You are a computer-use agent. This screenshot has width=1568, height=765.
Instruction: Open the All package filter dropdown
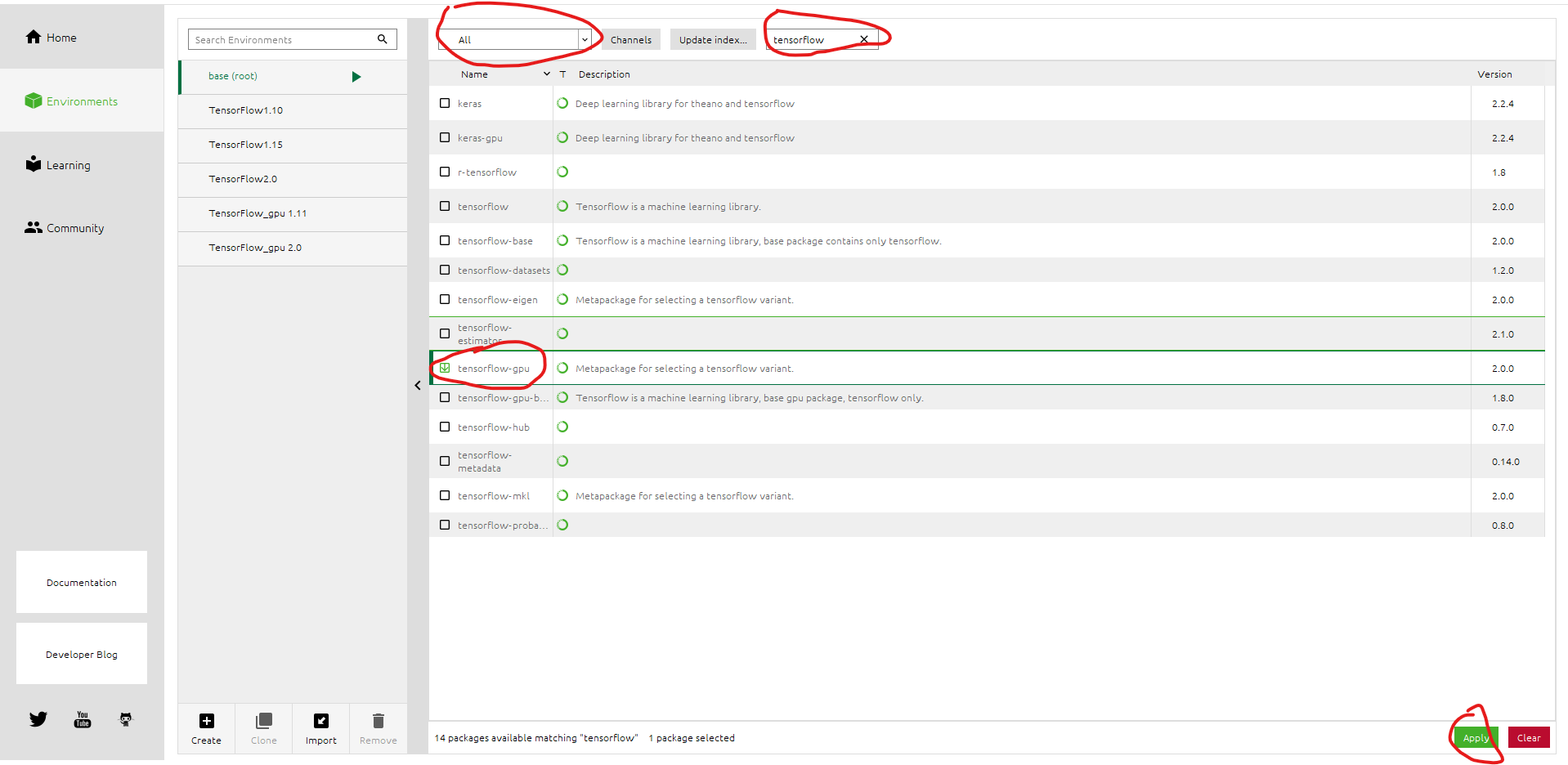coord(515,39)
